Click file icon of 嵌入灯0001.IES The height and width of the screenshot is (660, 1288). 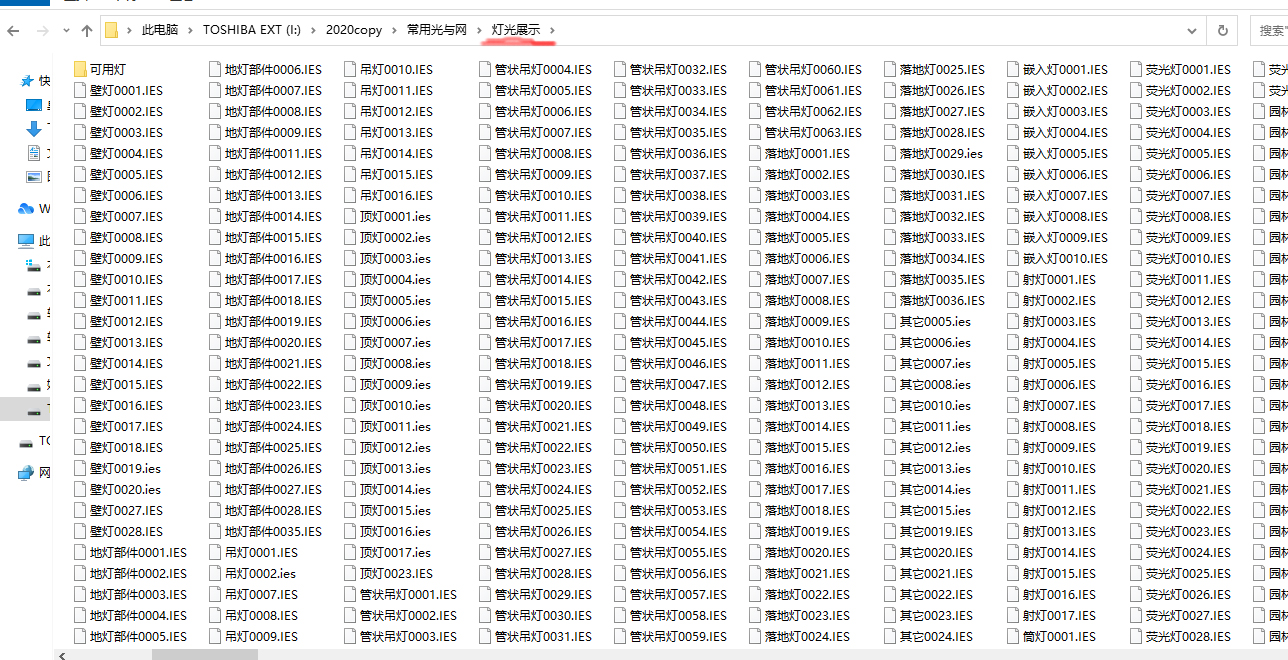(1014, 69)
